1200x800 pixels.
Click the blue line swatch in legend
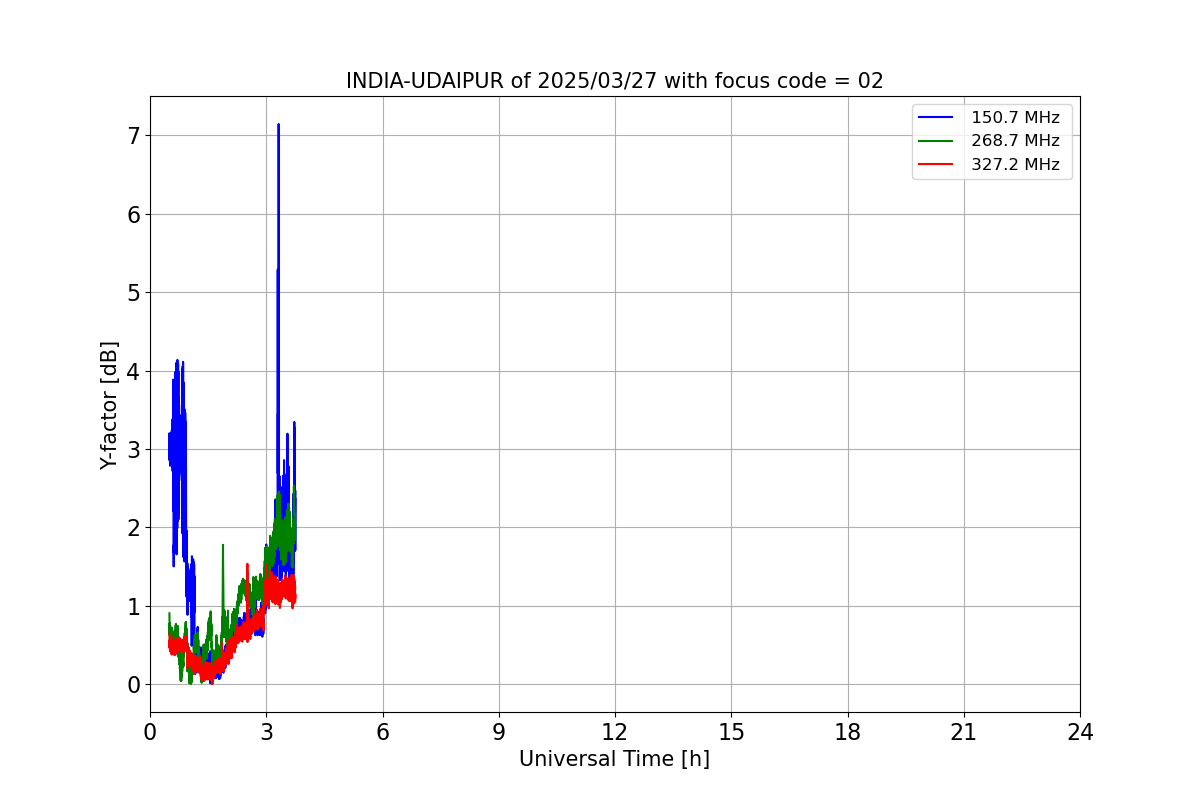pos(936,117)
